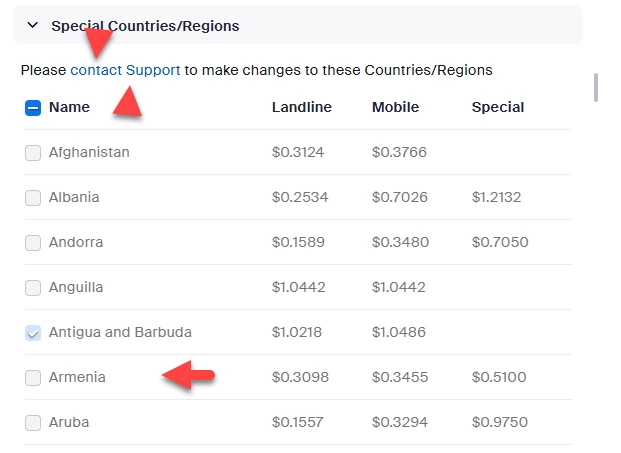Tick the Anguilla checkbox
This screenshot has width=621, height=453.
33,288
